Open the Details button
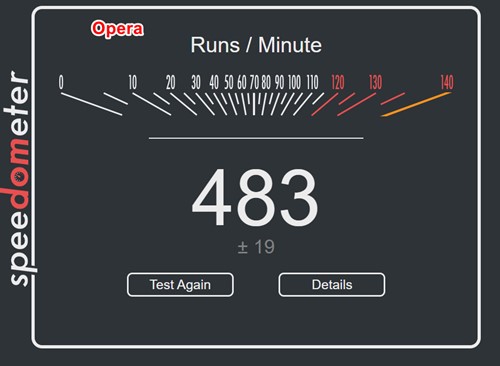The image size is (500, 366). (x=332, y=285)
